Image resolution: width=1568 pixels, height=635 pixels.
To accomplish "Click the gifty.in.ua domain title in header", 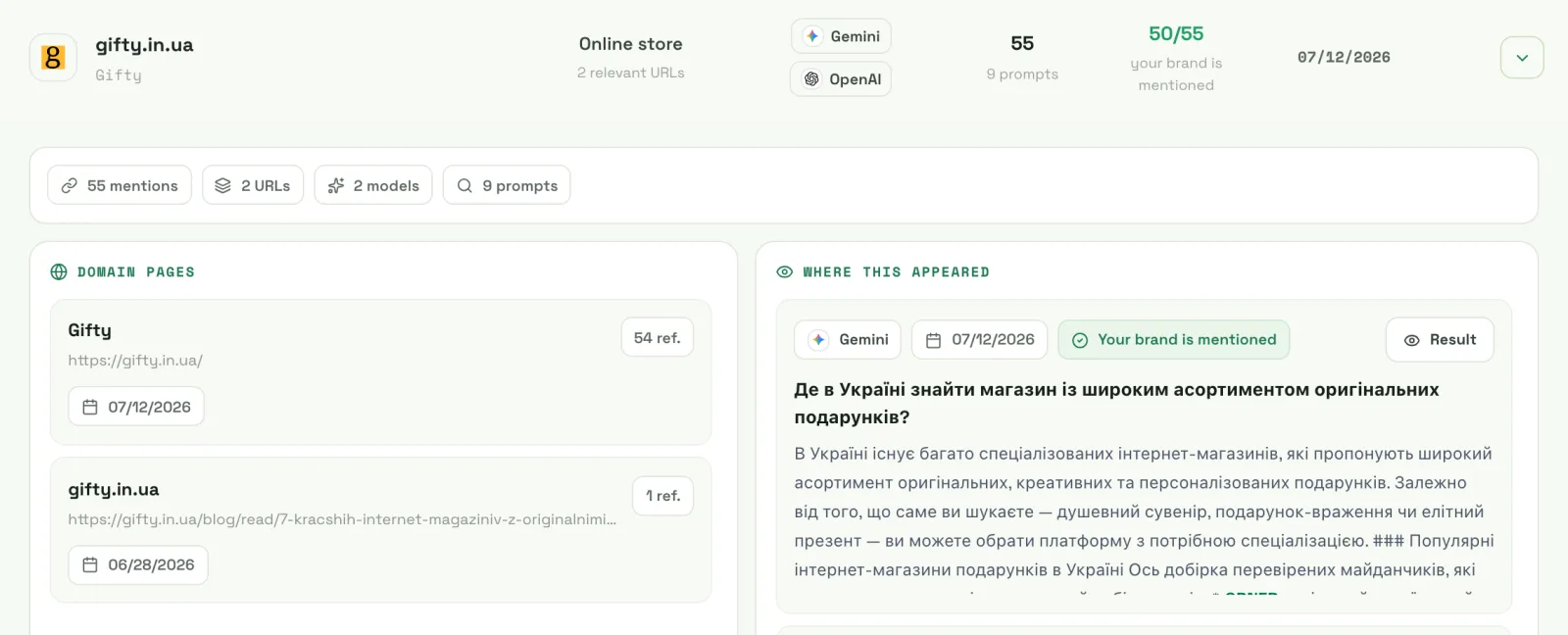I will 144,45.
